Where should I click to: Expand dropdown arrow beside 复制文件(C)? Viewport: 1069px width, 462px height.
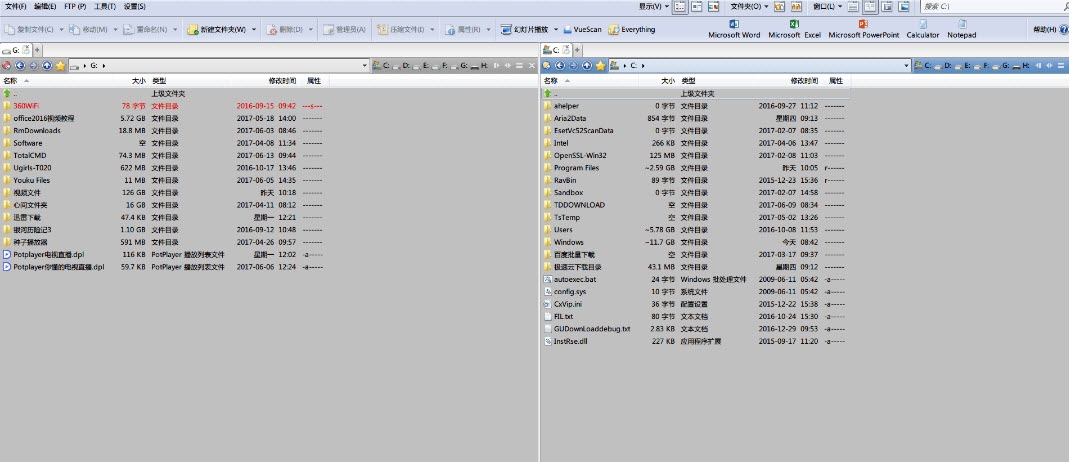click(x=61, y=30)
